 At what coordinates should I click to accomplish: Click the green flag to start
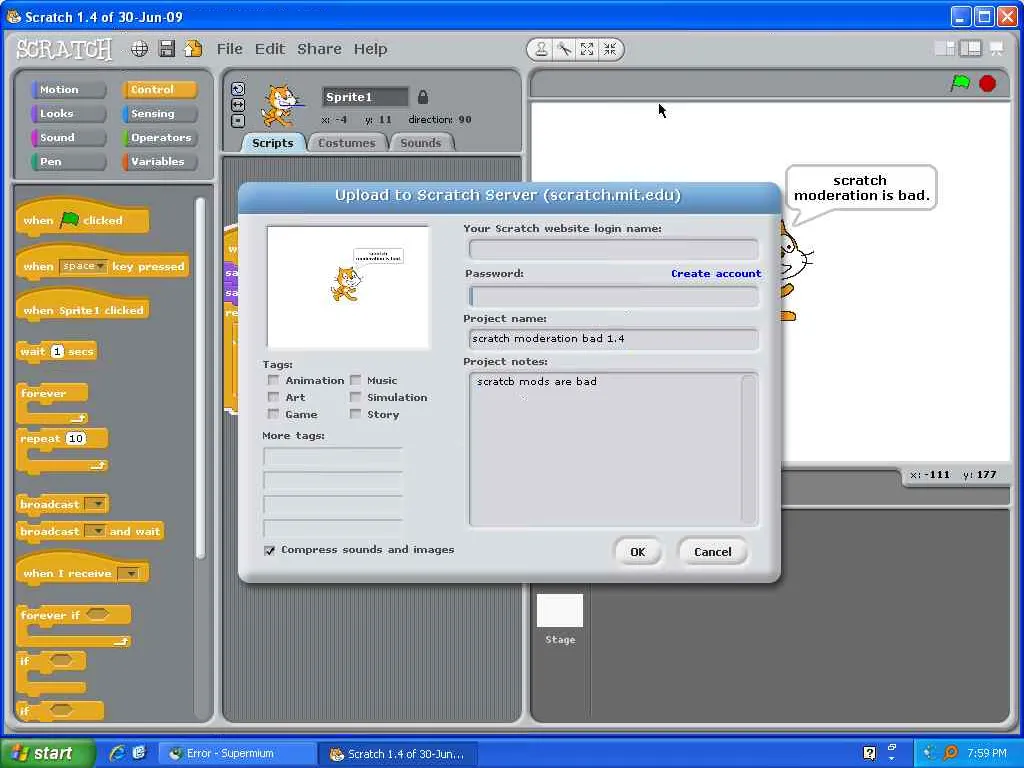click(x=960, y=84)
